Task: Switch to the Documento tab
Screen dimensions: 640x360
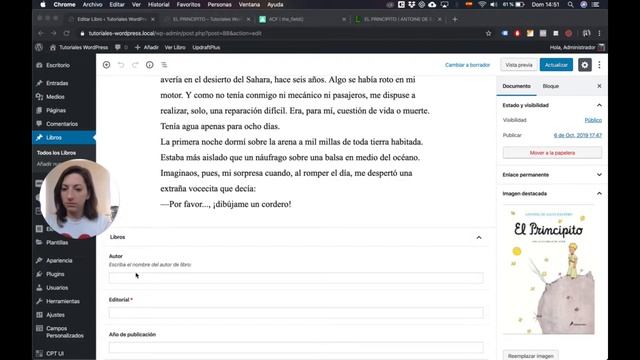Action: pyautogui.click(x=516, y=86)
